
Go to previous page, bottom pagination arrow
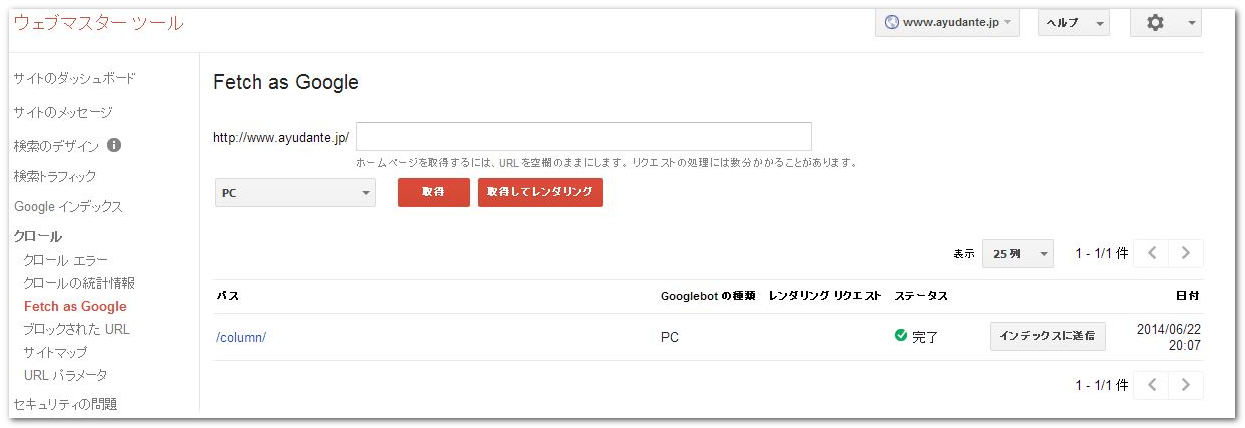[1152, 385]
